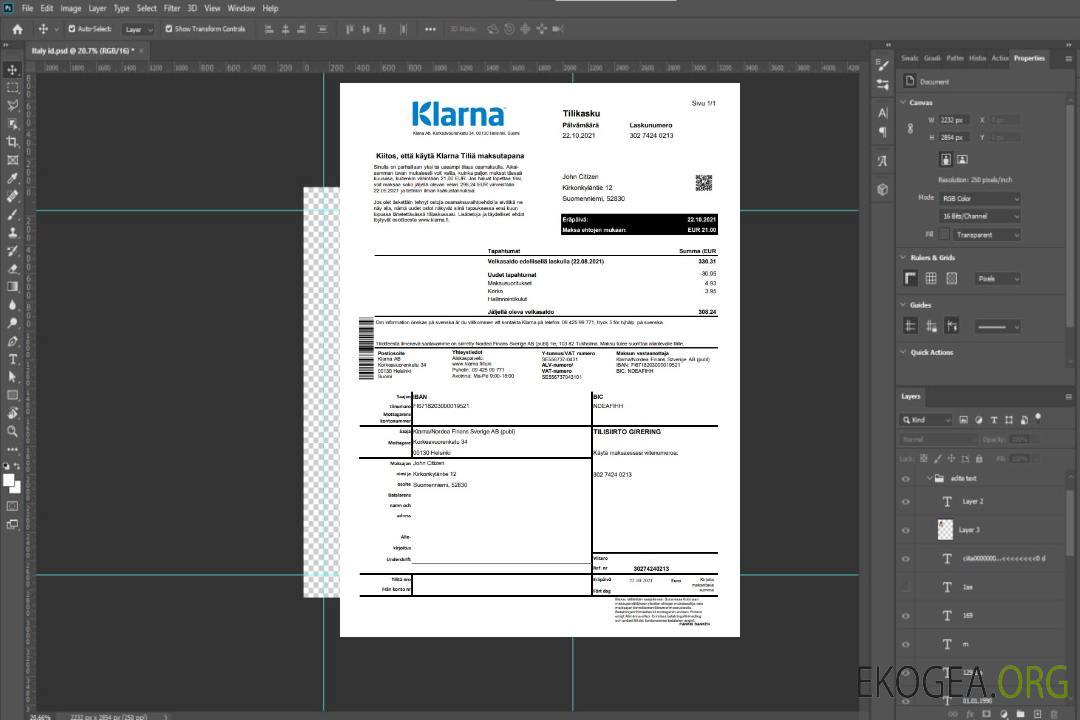Viewport: 1080px width, 720px height.
Task: Open the Layer menu
Action: tap(97, 8)
